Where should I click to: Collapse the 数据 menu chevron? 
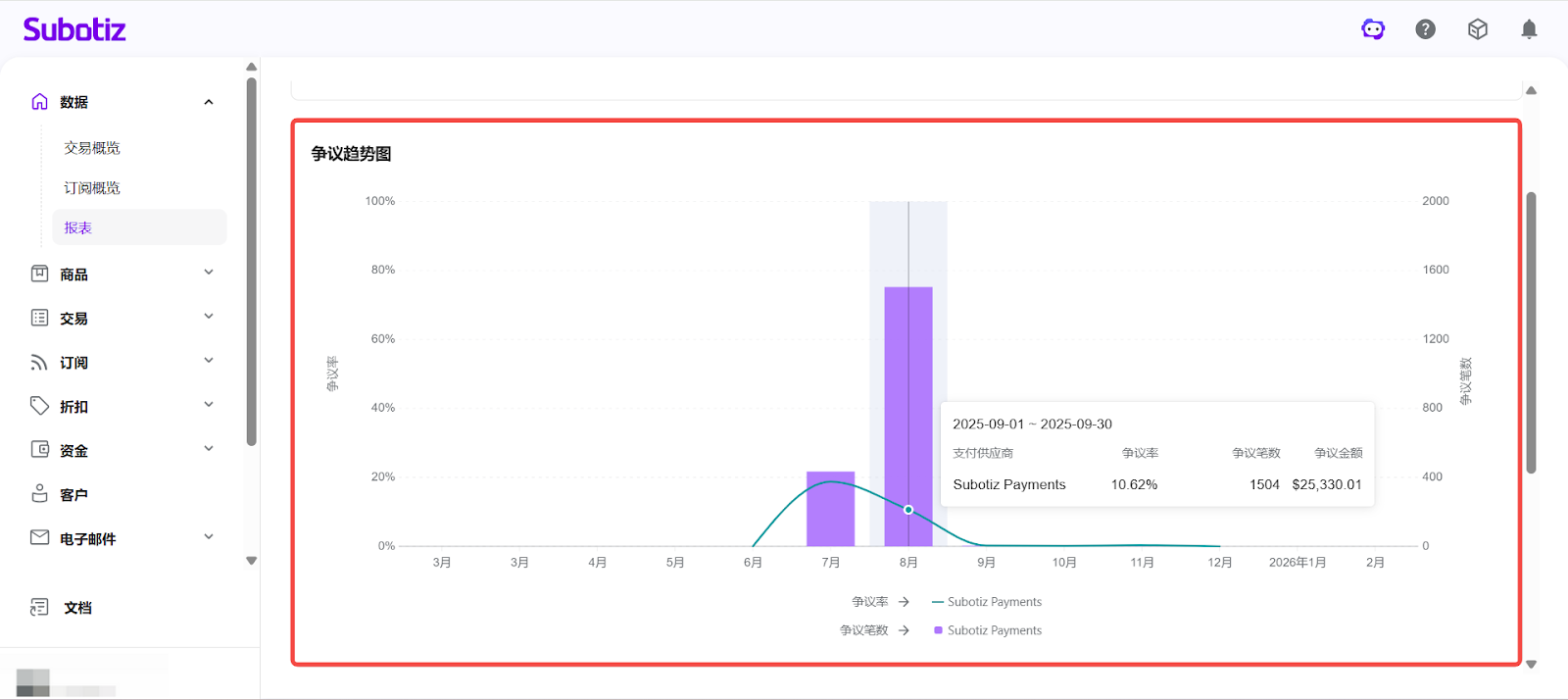point(208,102)
